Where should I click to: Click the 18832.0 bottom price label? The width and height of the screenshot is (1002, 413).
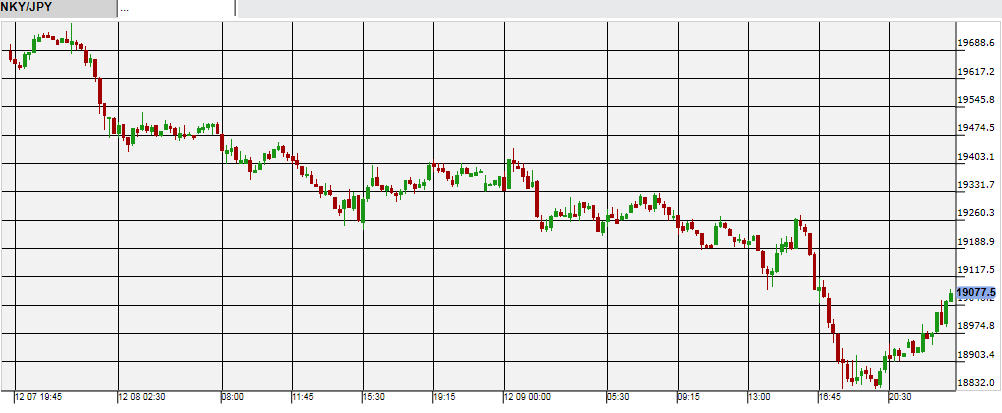click(976, 383)
